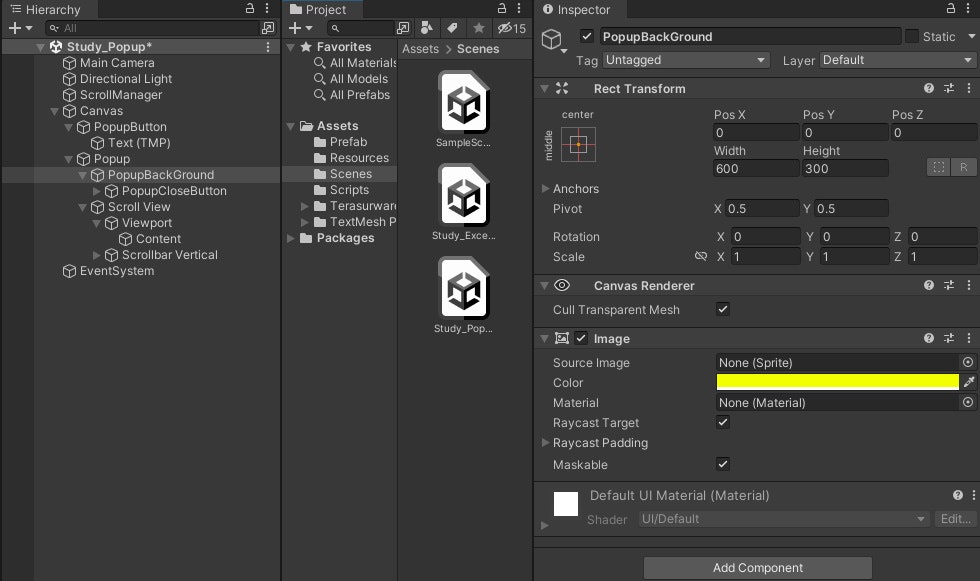The image size is (980, 581).
Task: Open the Layer dropdown Default
Action: [898, 60]
